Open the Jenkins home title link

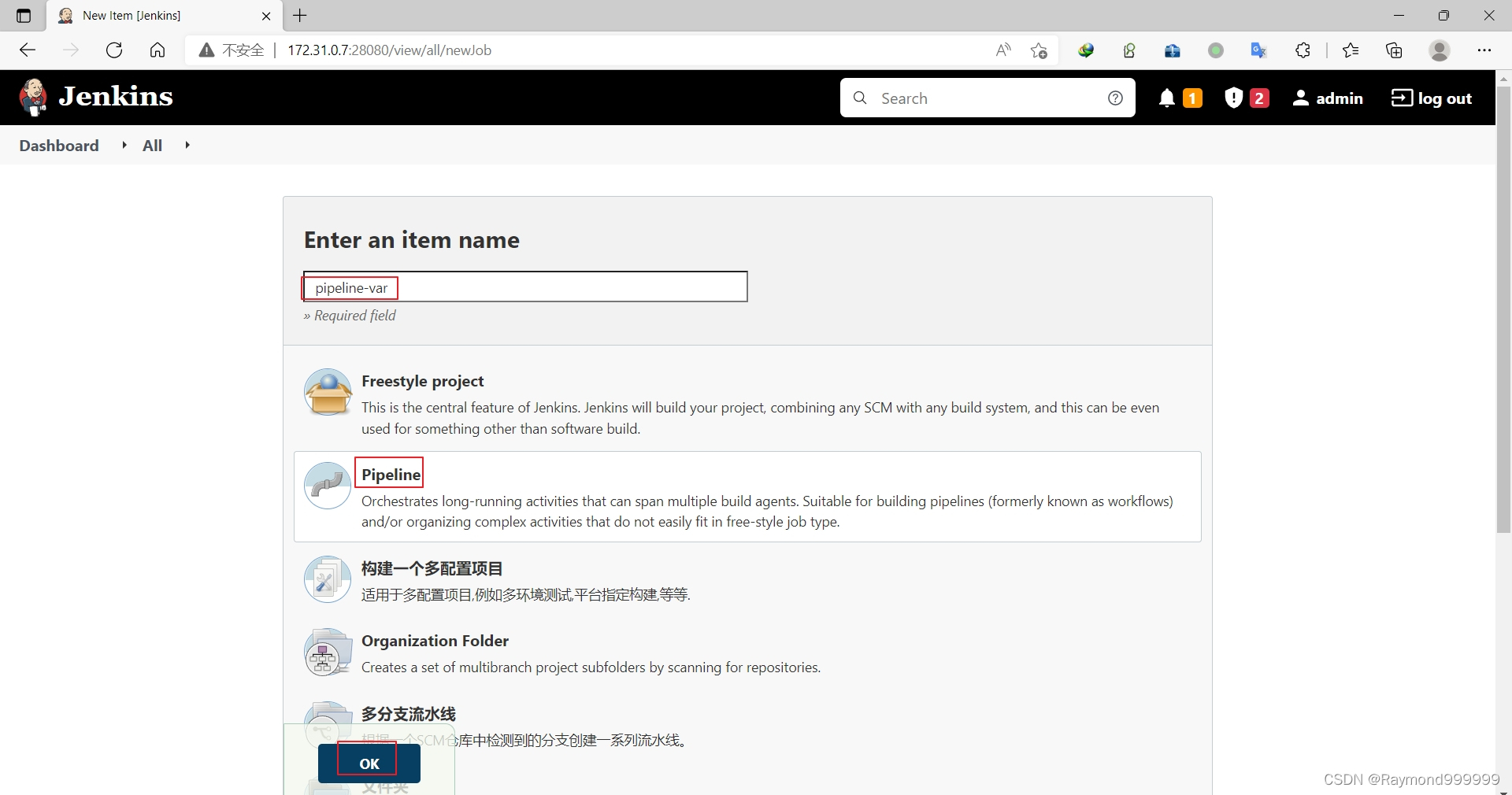click(116, 97)
